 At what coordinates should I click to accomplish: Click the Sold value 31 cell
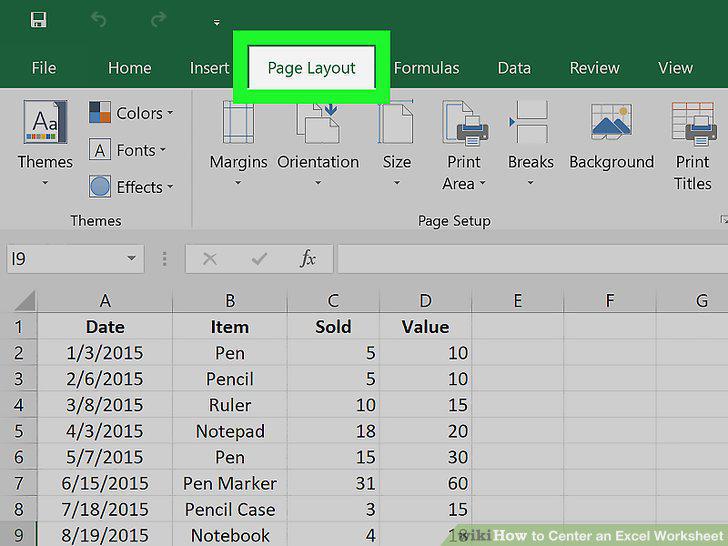(333, 483)
